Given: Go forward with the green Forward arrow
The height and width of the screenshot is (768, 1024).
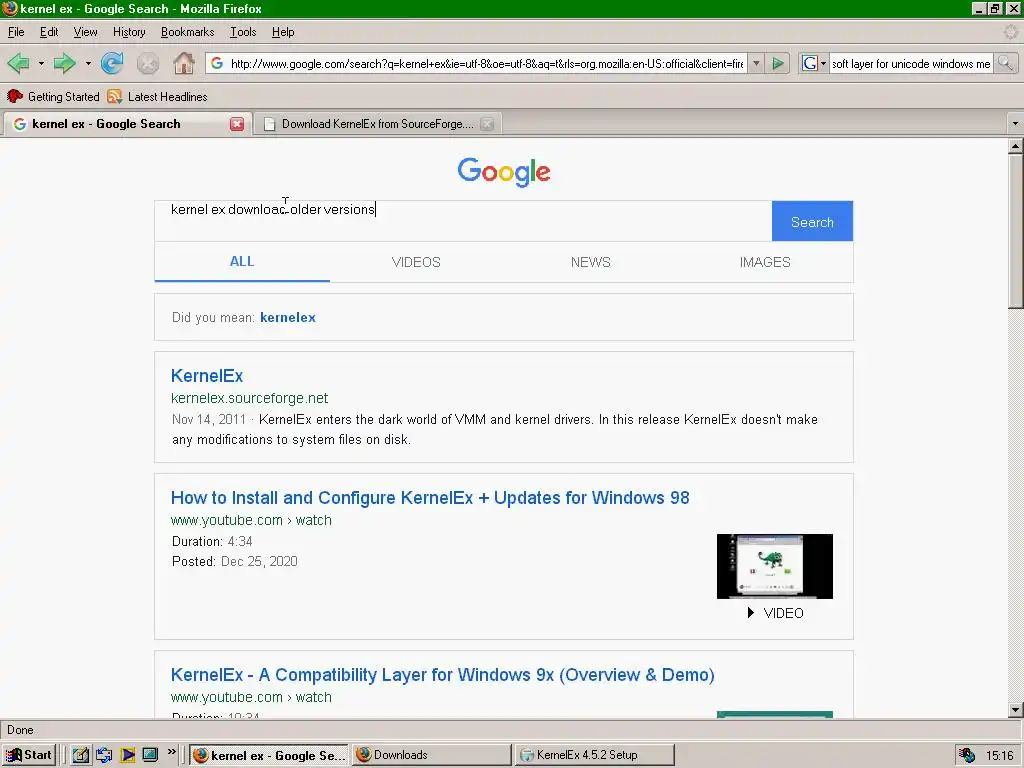Looking at the screenshot, I should point(64,63).
